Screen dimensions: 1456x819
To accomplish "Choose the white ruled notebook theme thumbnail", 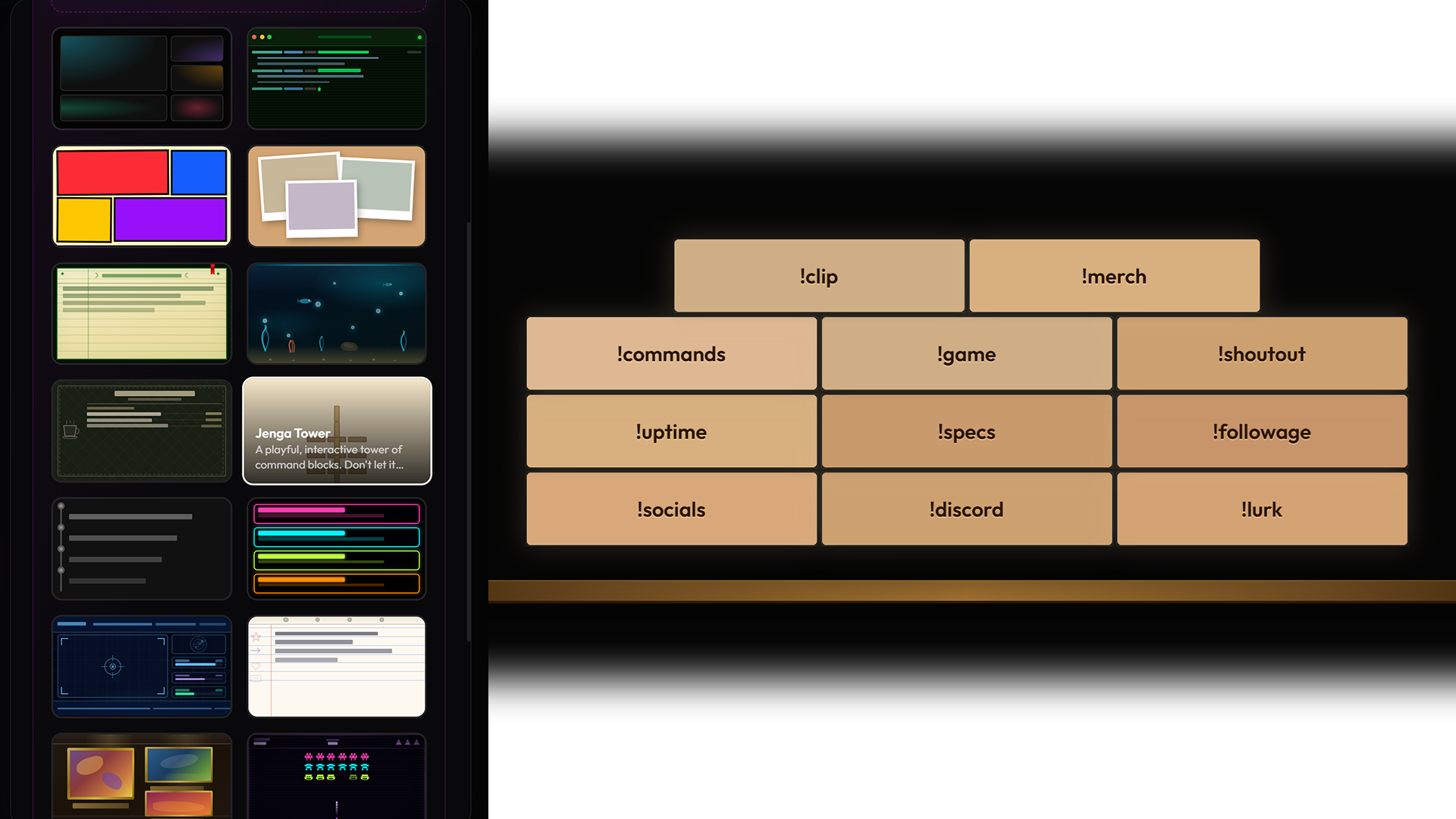I will pyautogui.click(x=337, y=667).
